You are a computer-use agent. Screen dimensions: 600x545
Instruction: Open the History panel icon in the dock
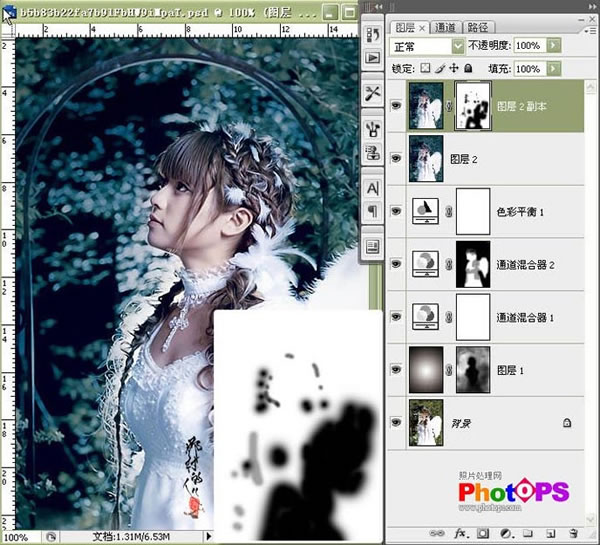click(372, 34)
